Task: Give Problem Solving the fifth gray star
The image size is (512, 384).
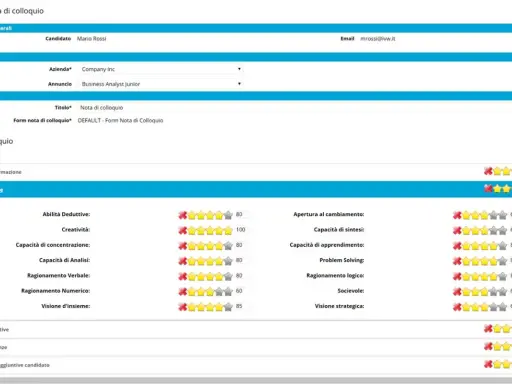Action: pyautogui.click(x=502, y=261)
